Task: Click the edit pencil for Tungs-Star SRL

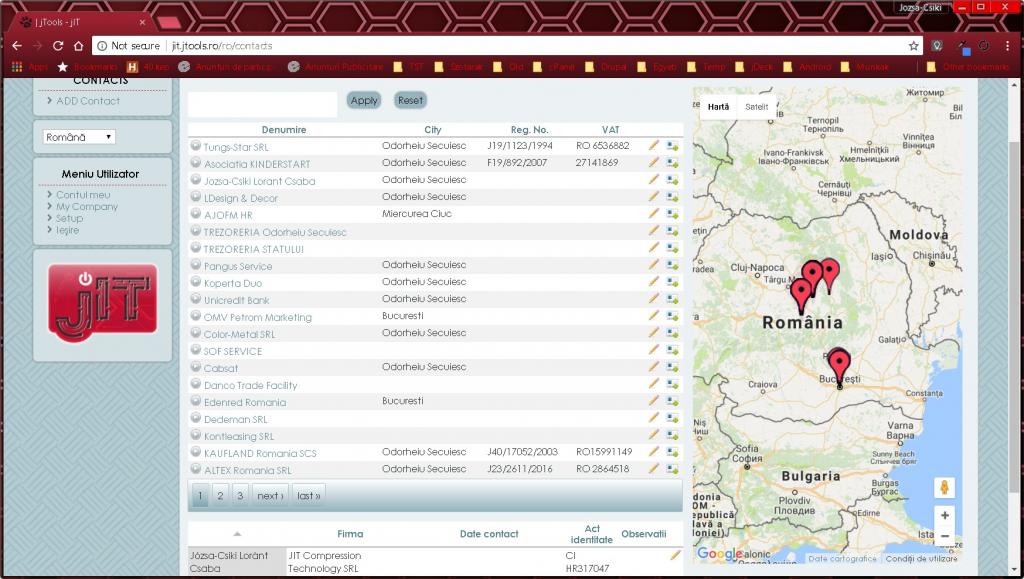Action: (654, 146)
